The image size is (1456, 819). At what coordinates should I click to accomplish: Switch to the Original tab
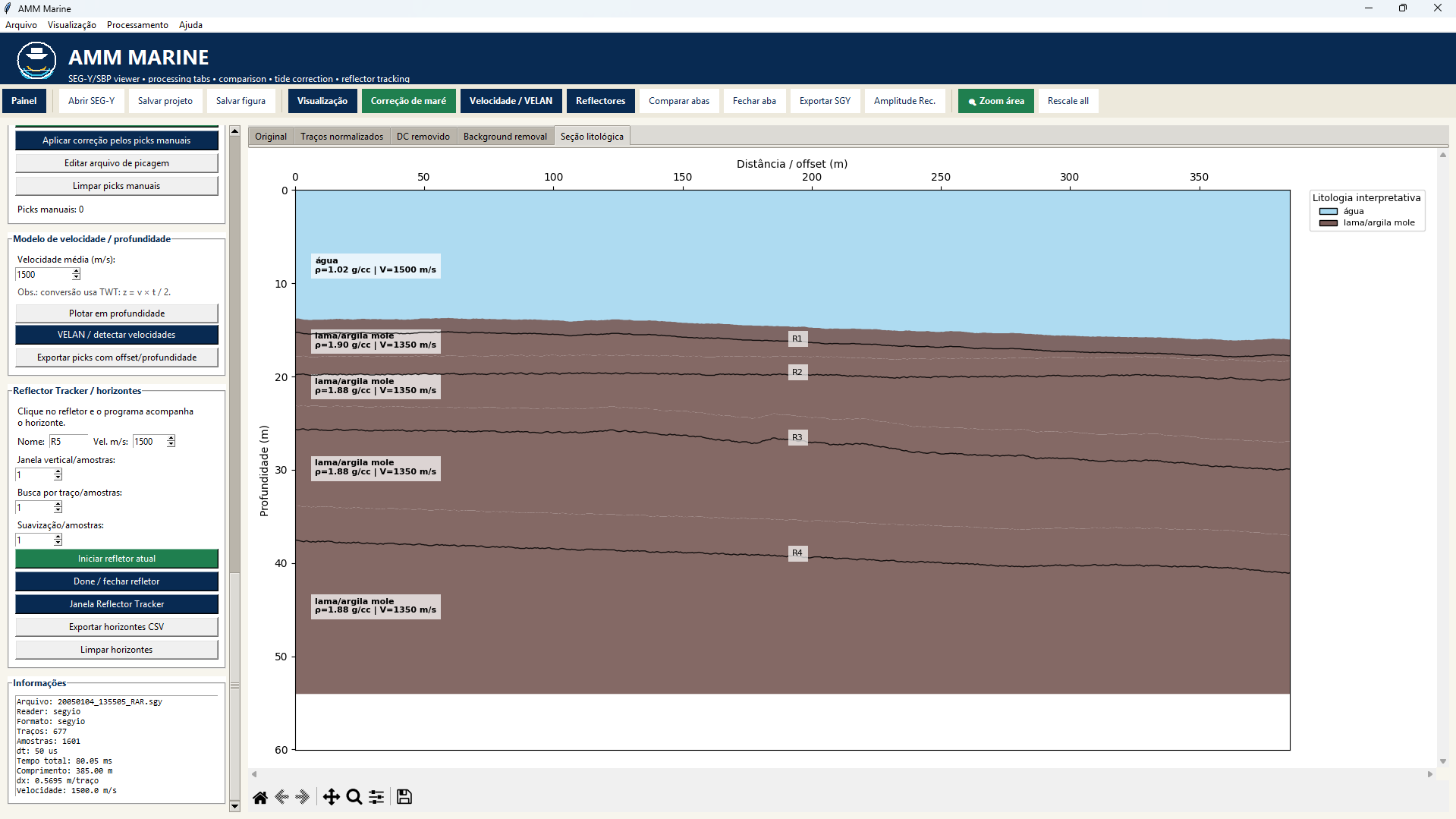[271, 137]
